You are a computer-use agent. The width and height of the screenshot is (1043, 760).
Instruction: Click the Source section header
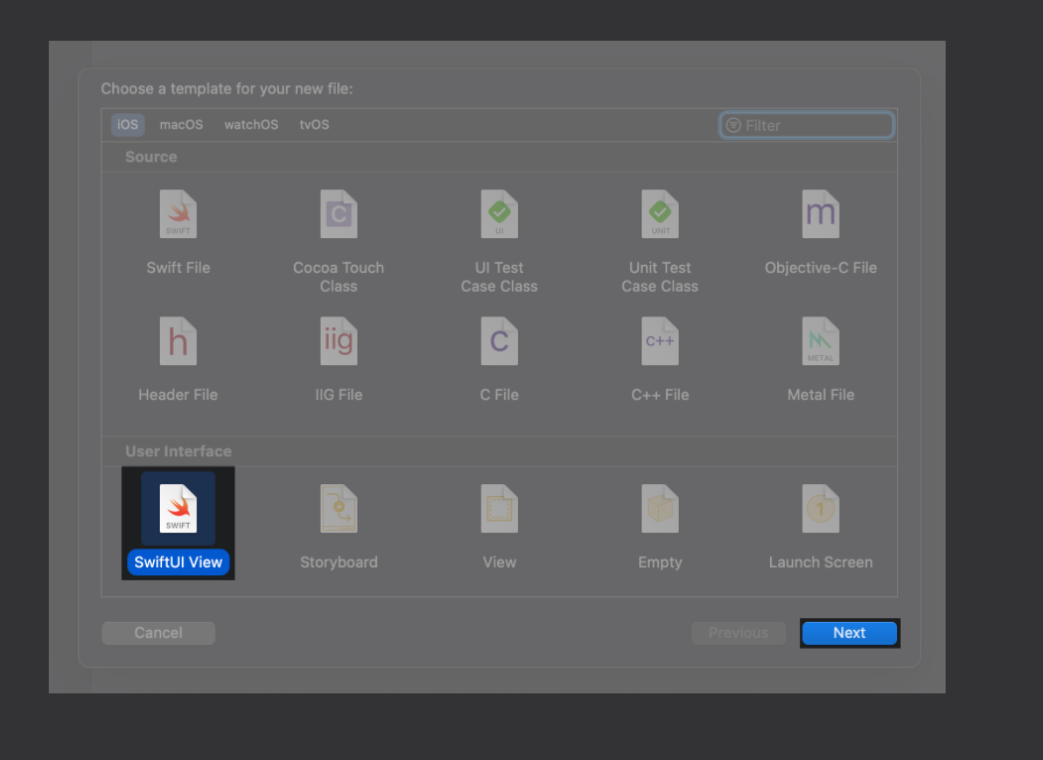tap(151, 157)
